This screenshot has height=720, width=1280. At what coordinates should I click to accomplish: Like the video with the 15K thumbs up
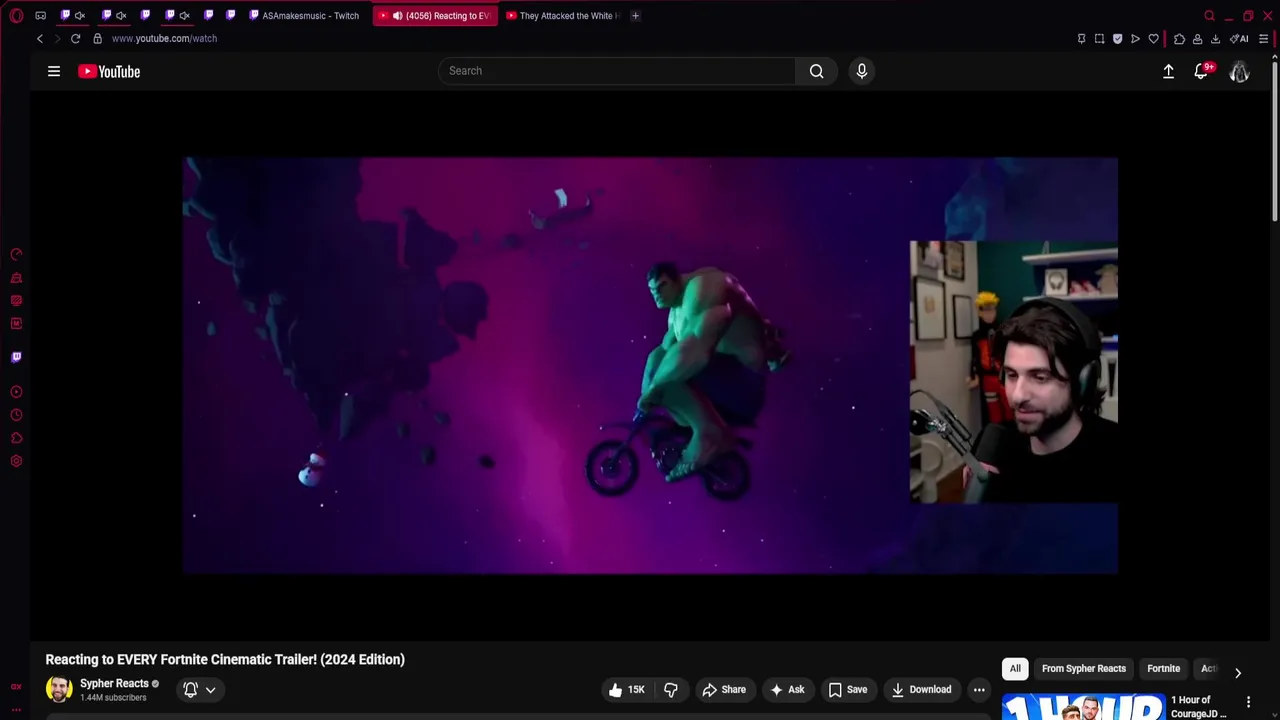627,689
